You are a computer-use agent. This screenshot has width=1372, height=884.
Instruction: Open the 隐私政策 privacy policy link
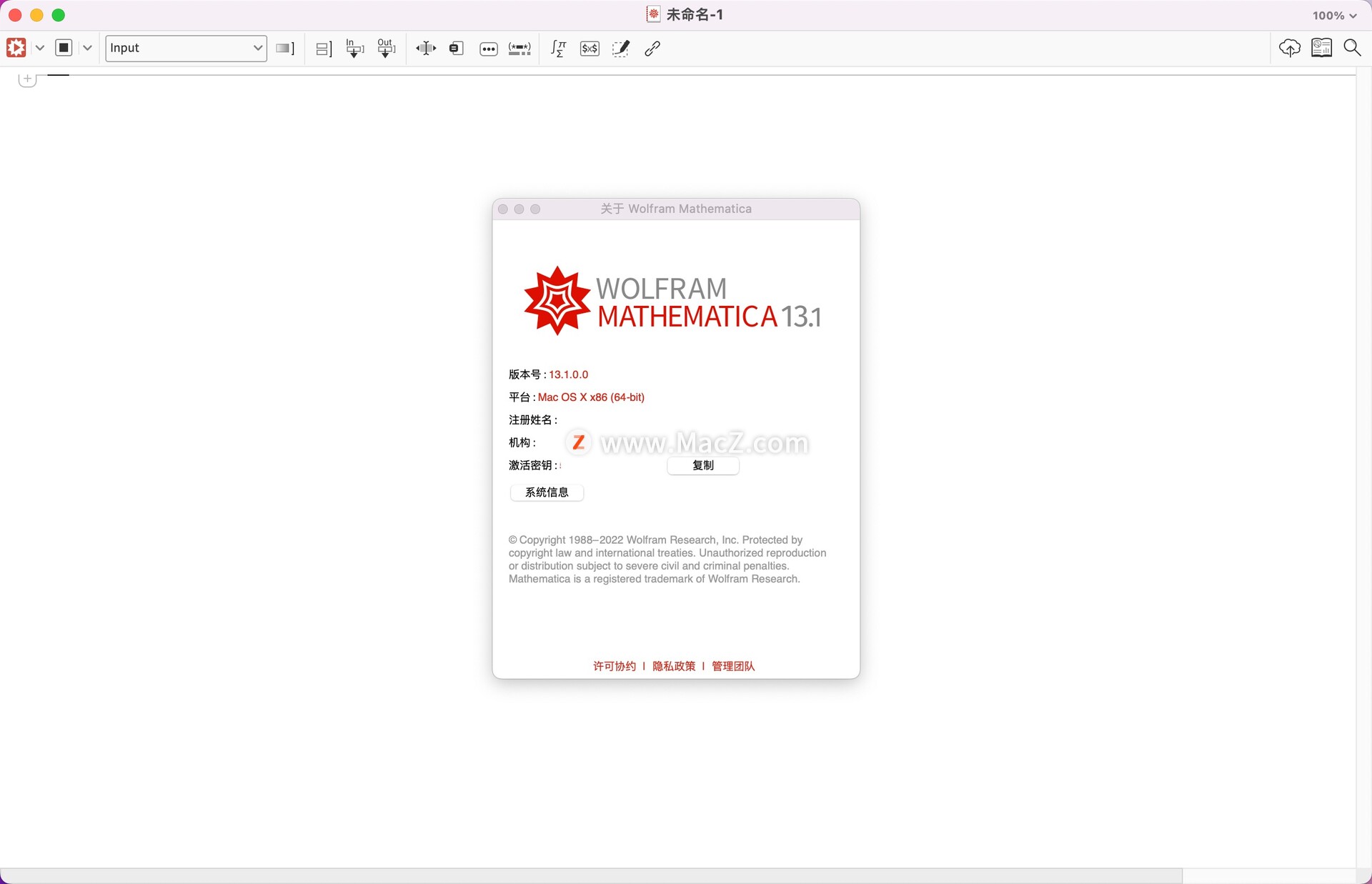coord(674,666)
